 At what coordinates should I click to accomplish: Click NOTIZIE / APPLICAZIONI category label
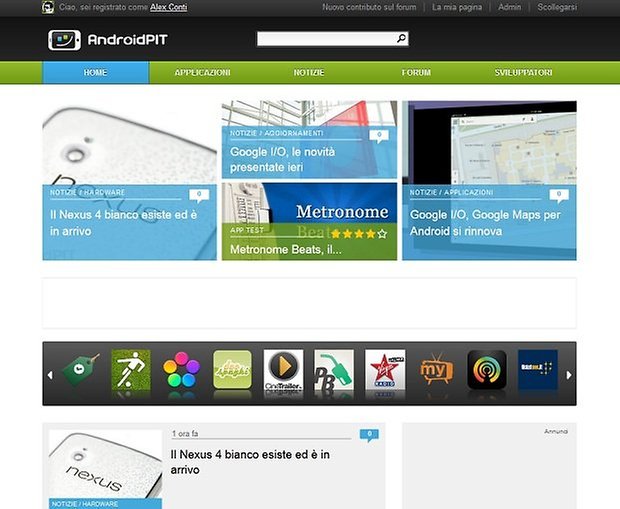click(x=451, y=192)
